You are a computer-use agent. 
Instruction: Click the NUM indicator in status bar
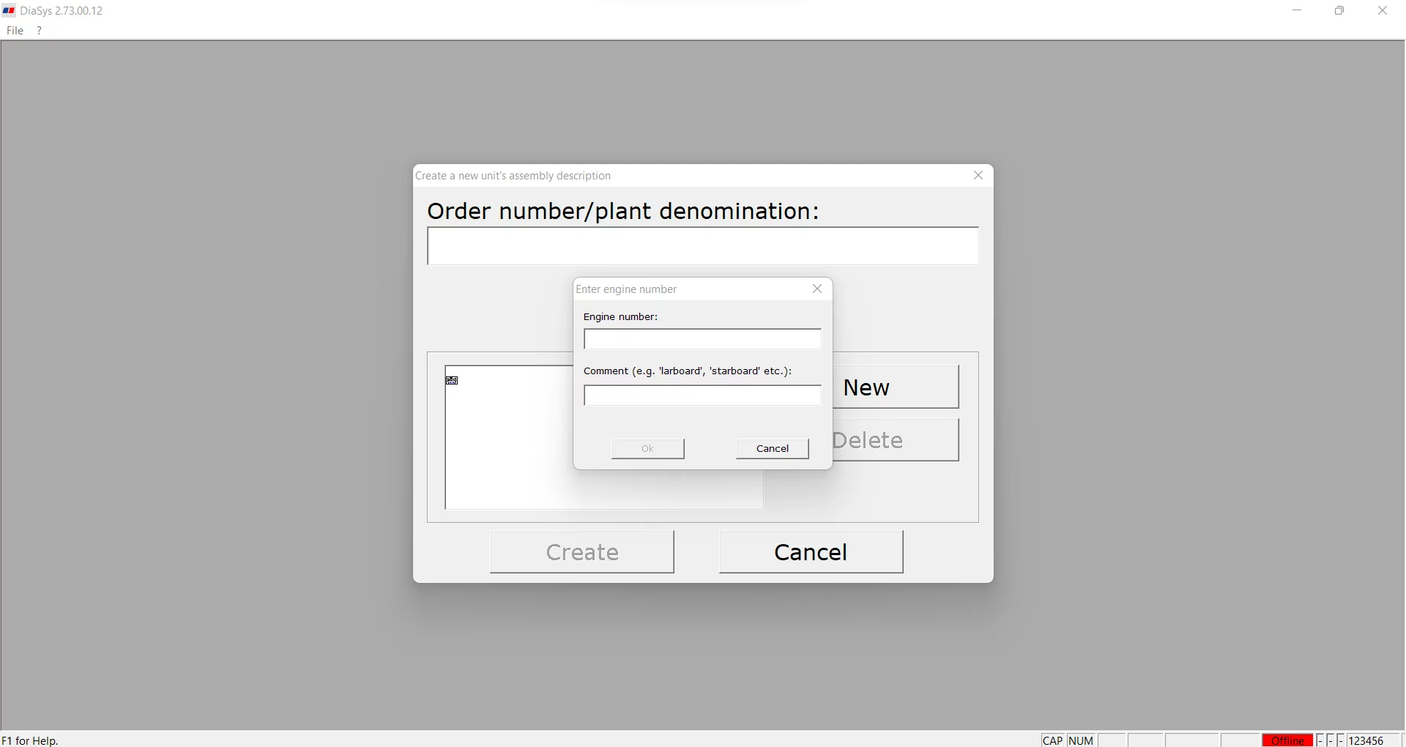tap(1081, 740)
